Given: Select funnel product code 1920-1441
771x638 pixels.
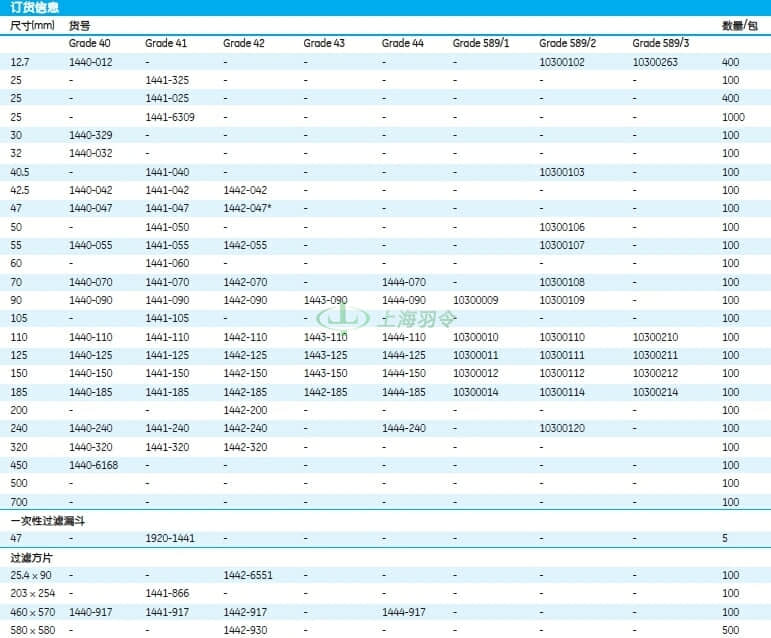Looking at the screenshot, I should pyautogui.click(x=170, y=538).
